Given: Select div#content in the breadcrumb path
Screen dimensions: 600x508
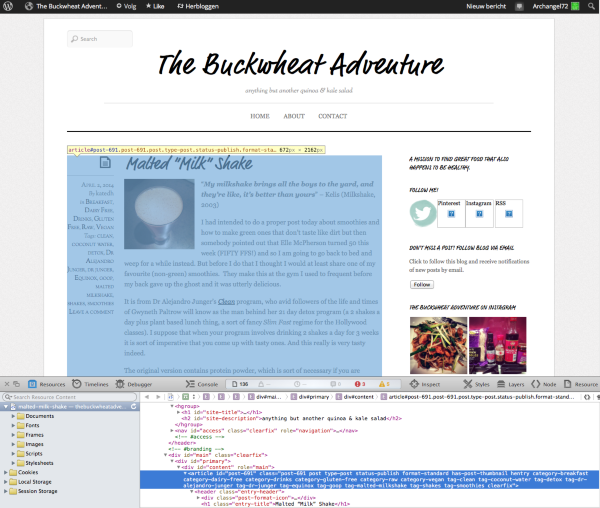Looking at the screenshot, I should tap(355, 397).
